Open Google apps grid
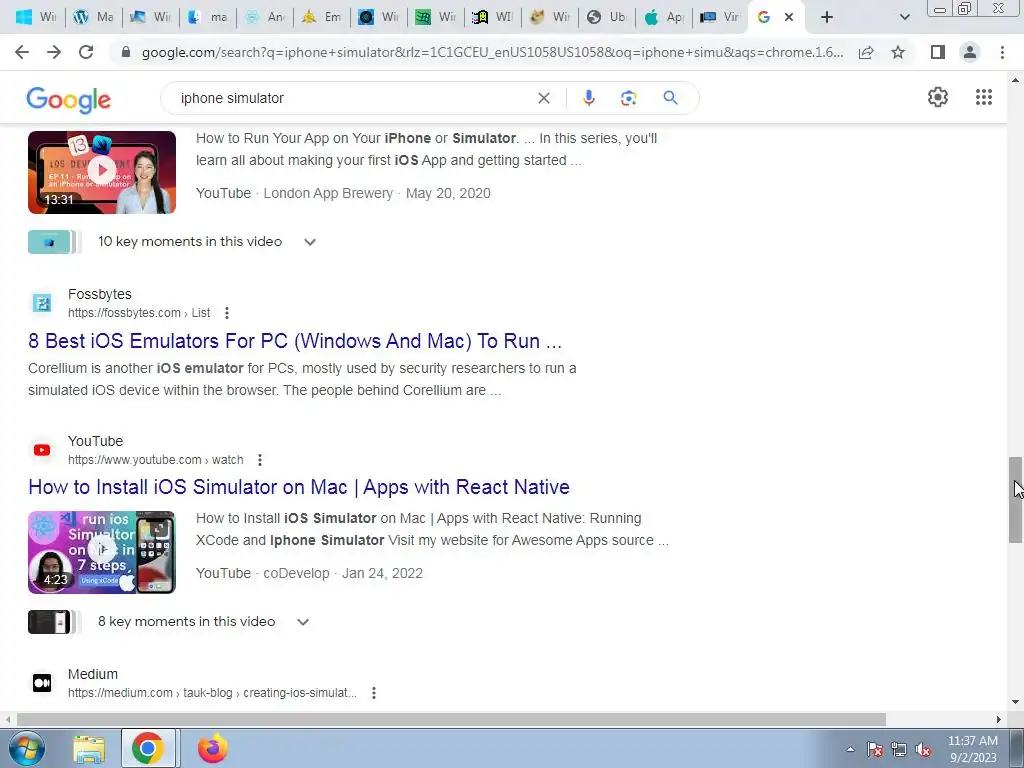1024x768 pixels. point(984,97)
